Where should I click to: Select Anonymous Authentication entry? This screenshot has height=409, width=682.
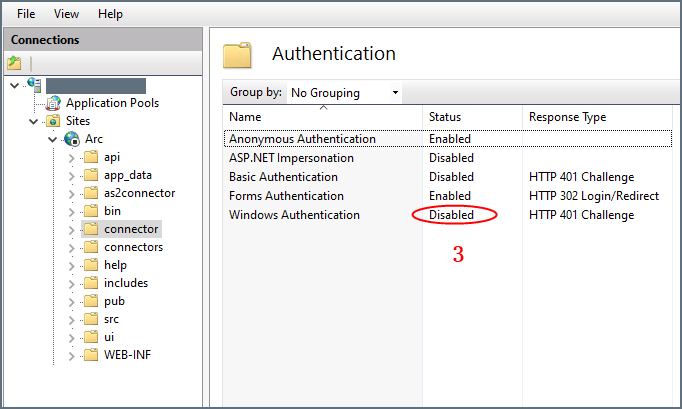(302, 139)
